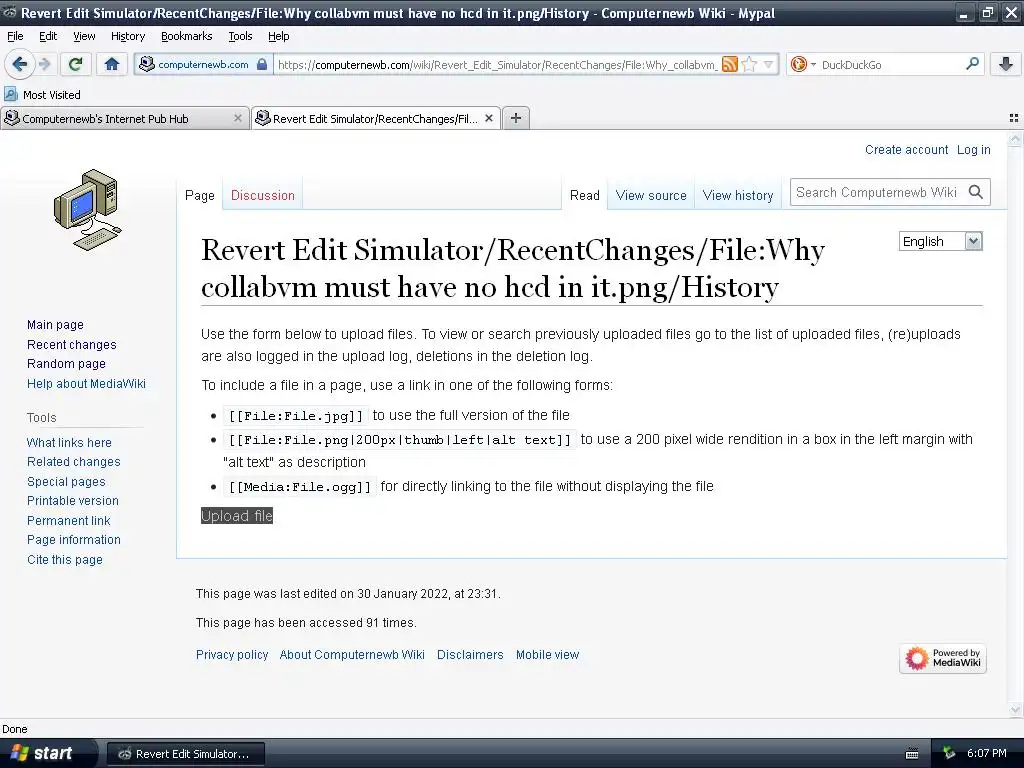Switch to Mobile view link
The height and width of the screenshot is (768, 1024).
pyautogui.click(x=547, y=654)
